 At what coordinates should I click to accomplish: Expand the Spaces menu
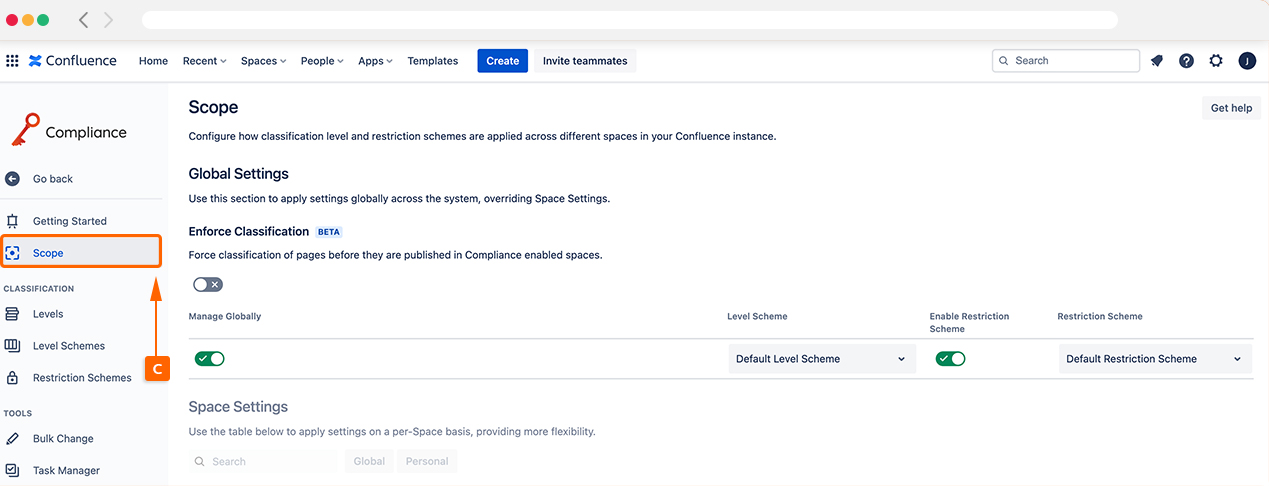point(263,61)
